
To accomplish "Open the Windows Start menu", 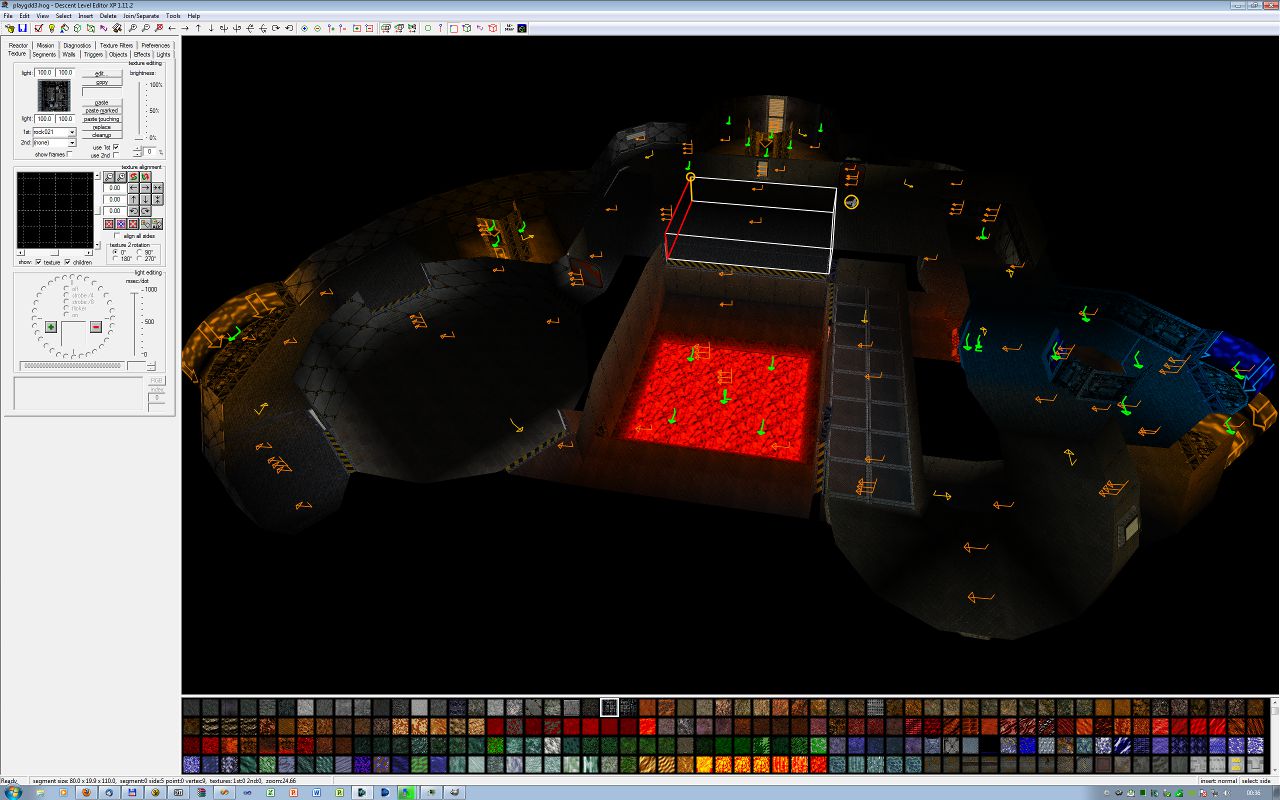I will tap(13, 792).
